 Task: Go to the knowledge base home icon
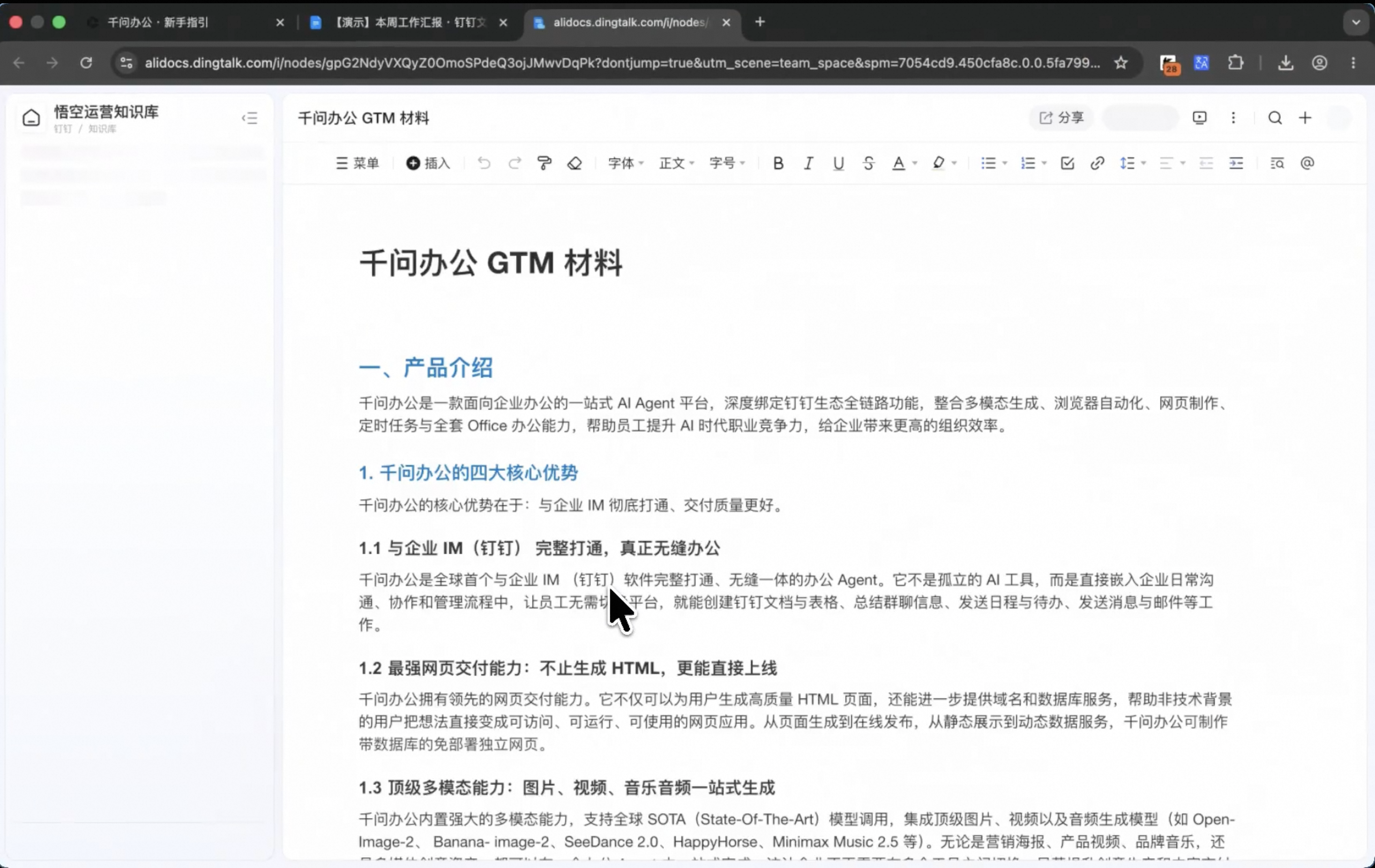31,118
